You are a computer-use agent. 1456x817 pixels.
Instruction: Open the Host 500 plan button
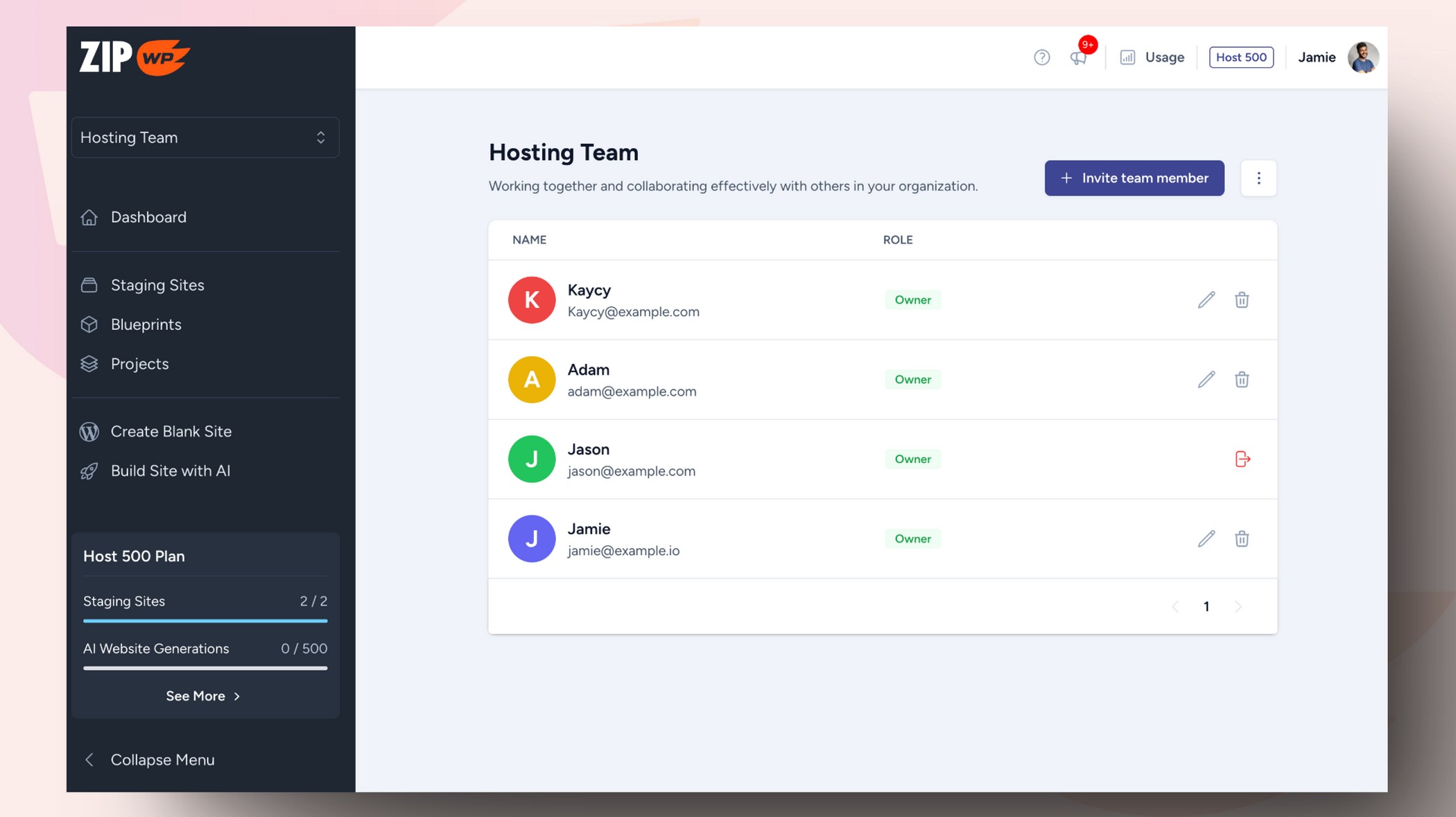[x=1241, y=57]
